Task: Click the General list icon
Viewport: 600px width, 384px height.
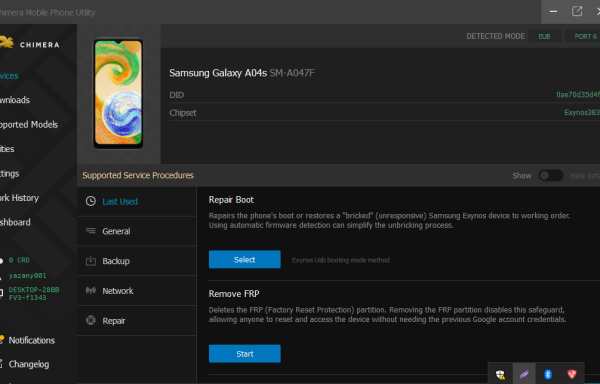Action: (91, 231)
